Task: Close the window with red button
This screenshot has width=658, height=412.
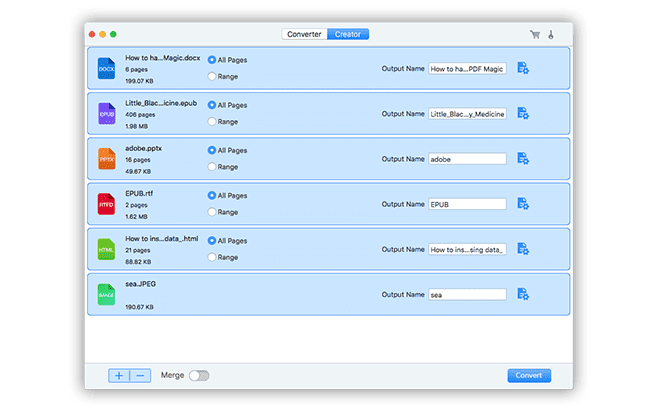Action: click(92, 34)
